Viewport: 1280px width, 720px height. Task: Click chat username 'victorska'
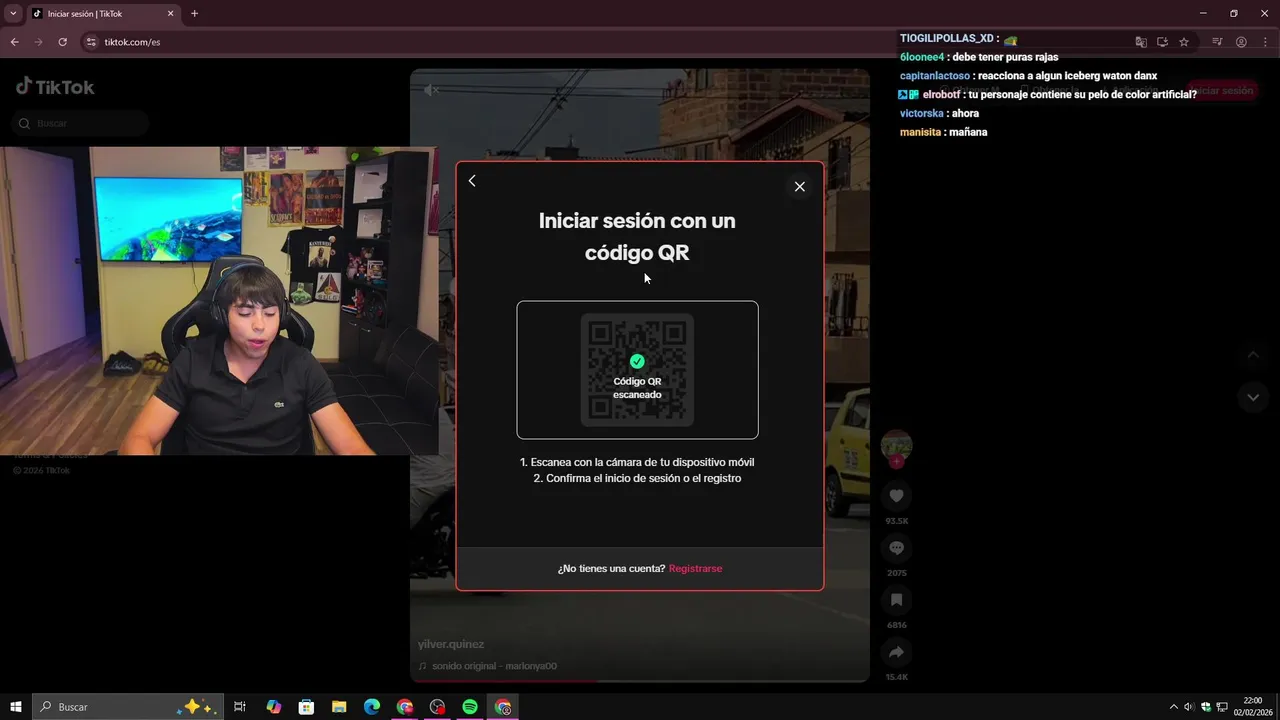coord(922,113)
